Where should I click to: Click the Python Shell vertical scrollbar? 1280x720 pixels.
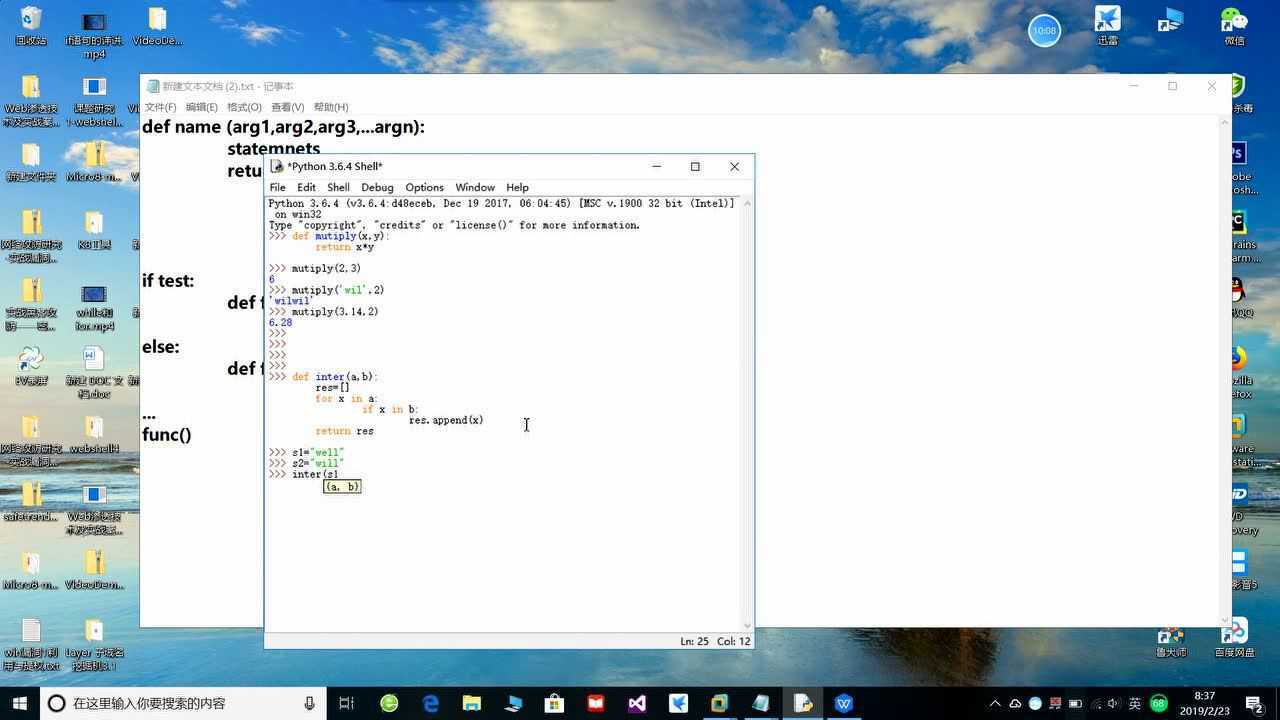click(746, 400)
